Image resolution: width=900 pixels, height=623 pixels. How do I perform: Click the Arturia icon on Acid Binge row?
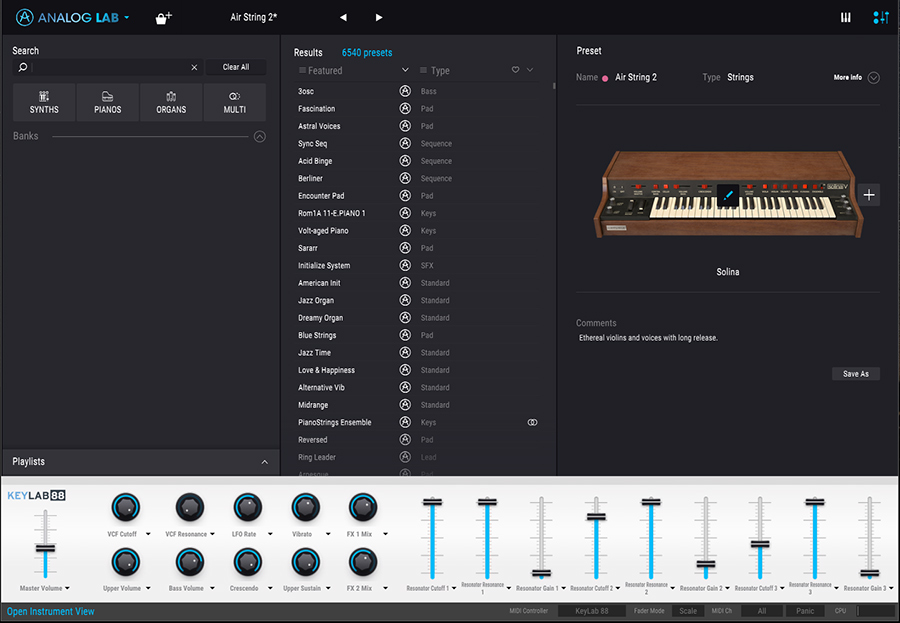(405, 161)
